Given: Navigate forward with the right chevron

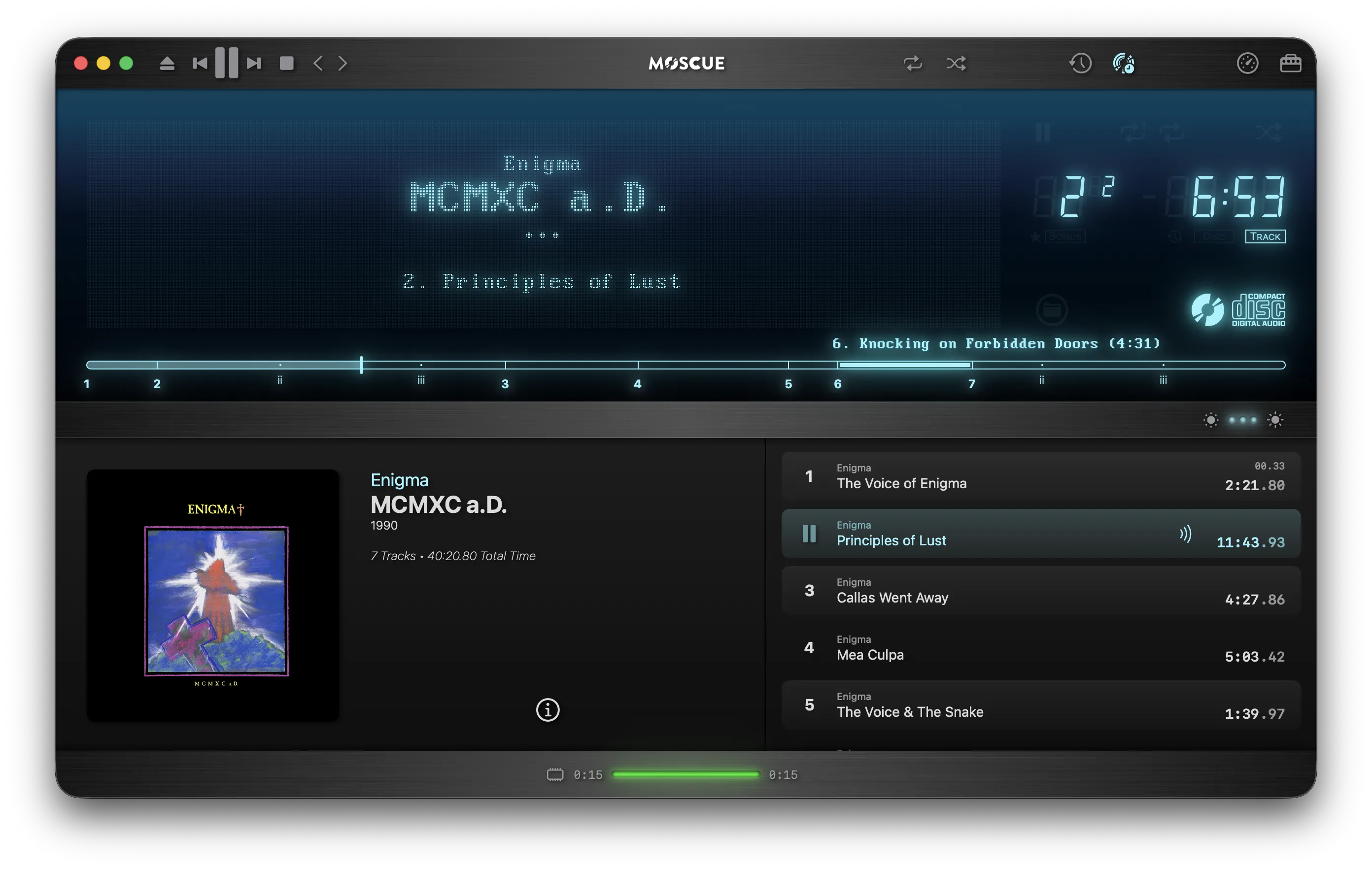Looking at the screenshot, I should [x=343, y=63].
